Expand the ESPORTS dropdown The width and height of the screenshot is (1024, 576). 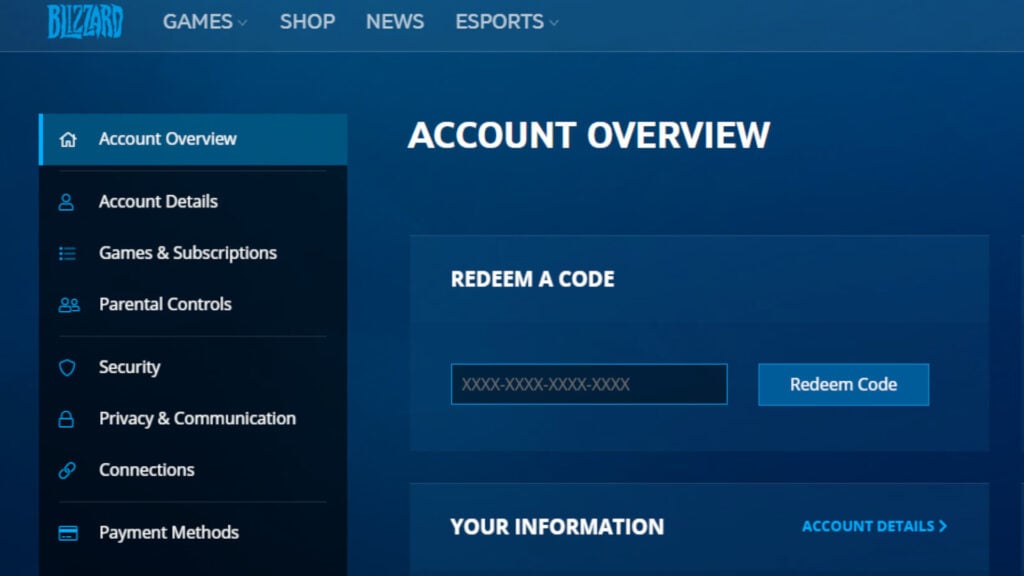505,21
